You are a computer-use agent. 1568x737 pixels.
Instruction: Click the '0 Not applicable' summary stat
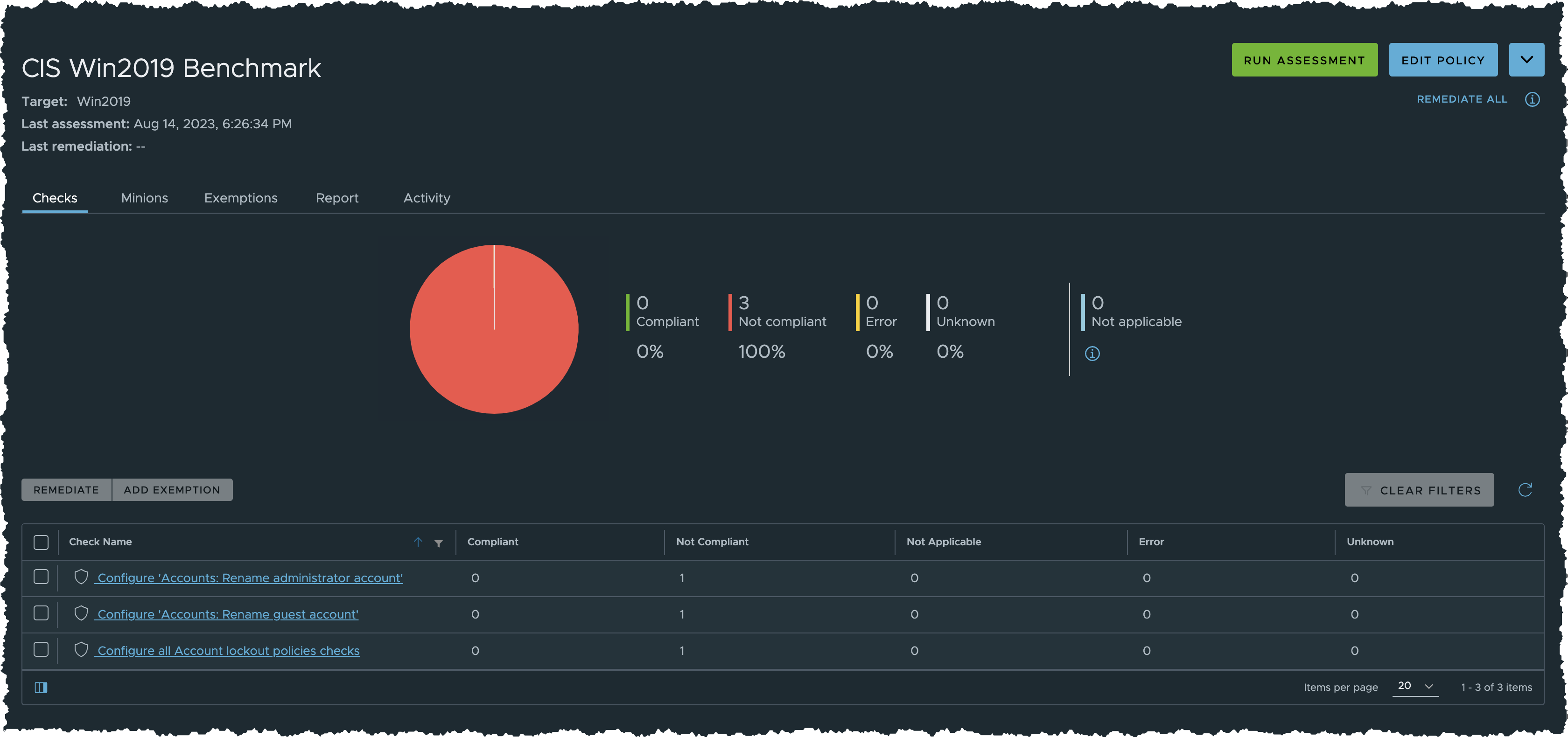[x=1132, y=312]
